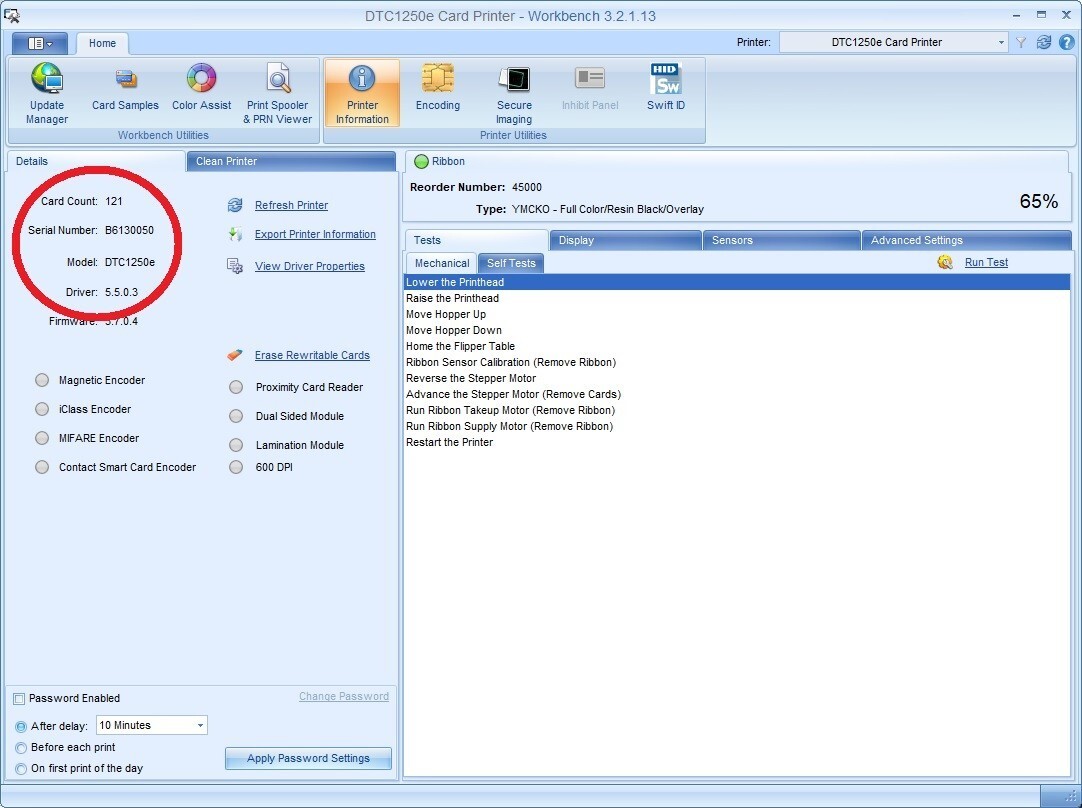Open Secure Imaging utility
This screenshot has width=1082, height=808.
tap(514, 93)
